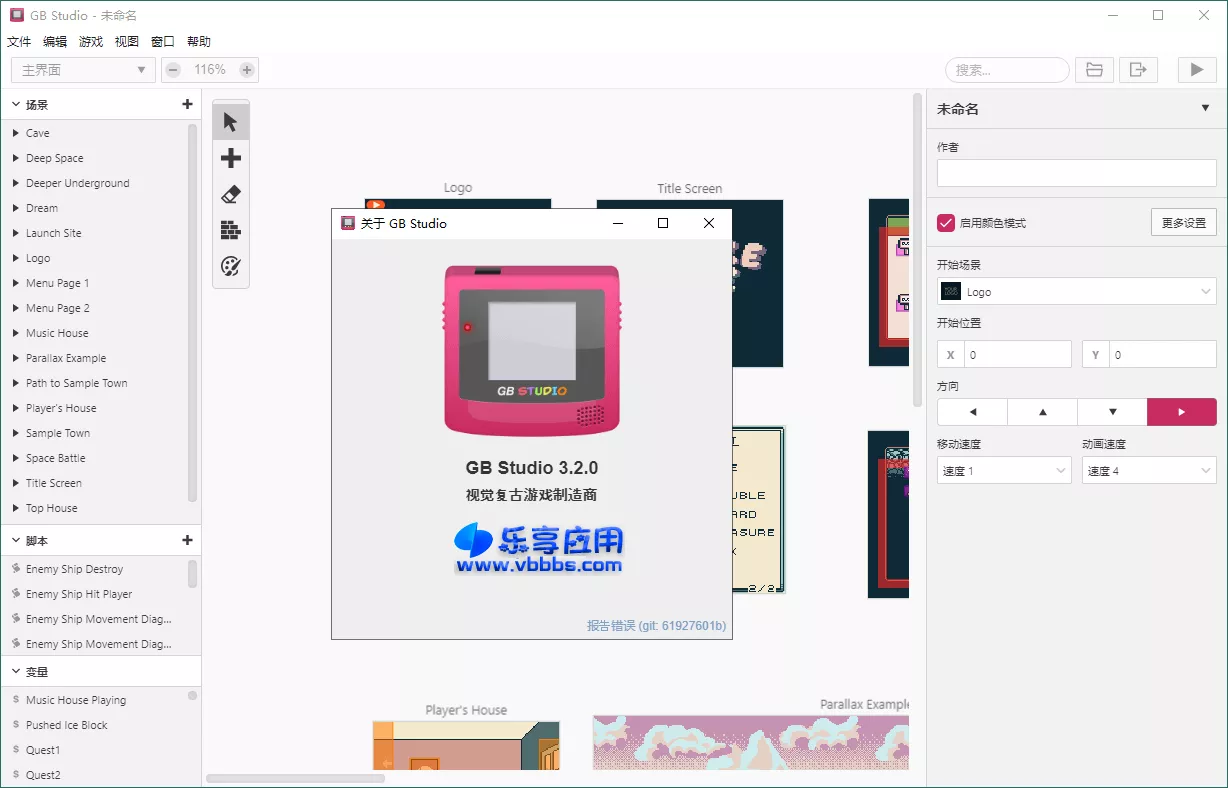Screen dimensions: 1228x788
Task: Expand the Space Battle scene item
Action: (16, 458)
